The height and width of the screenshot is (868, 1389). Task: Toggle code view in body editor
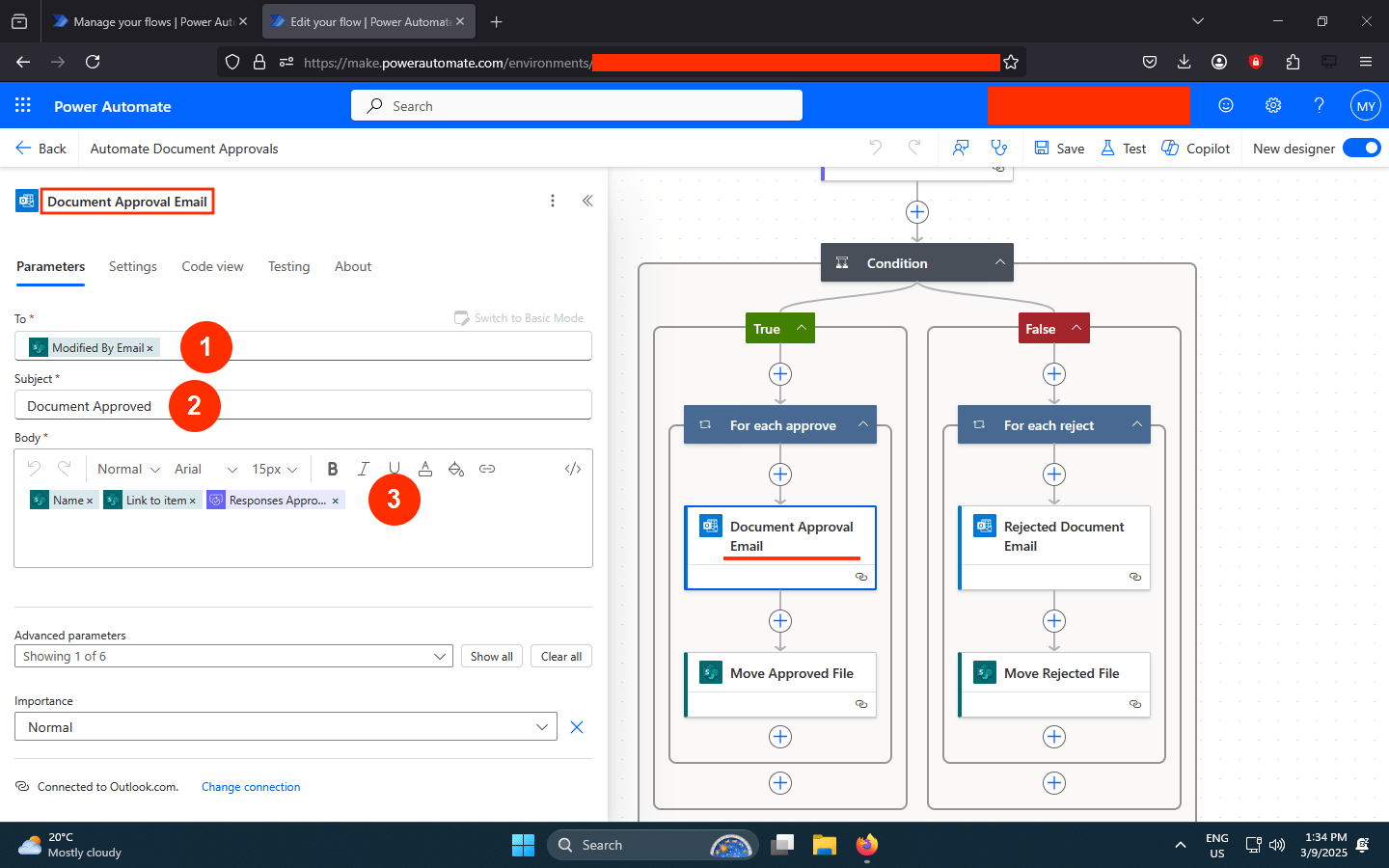(x=573, y=469)
